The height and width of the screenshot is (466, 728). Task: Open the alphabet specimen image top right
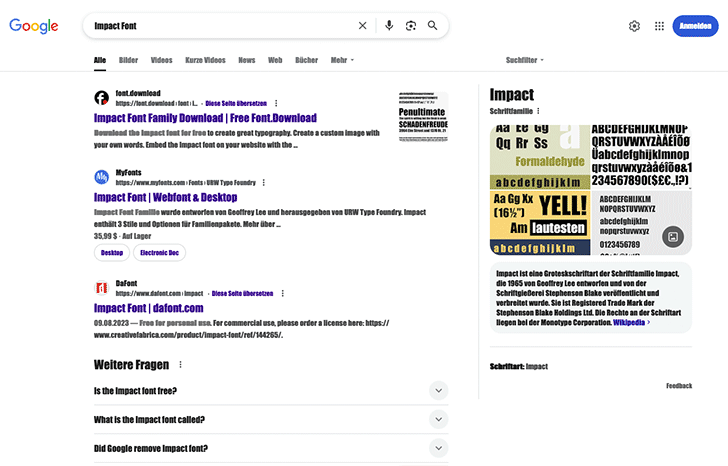coord(642,157)
